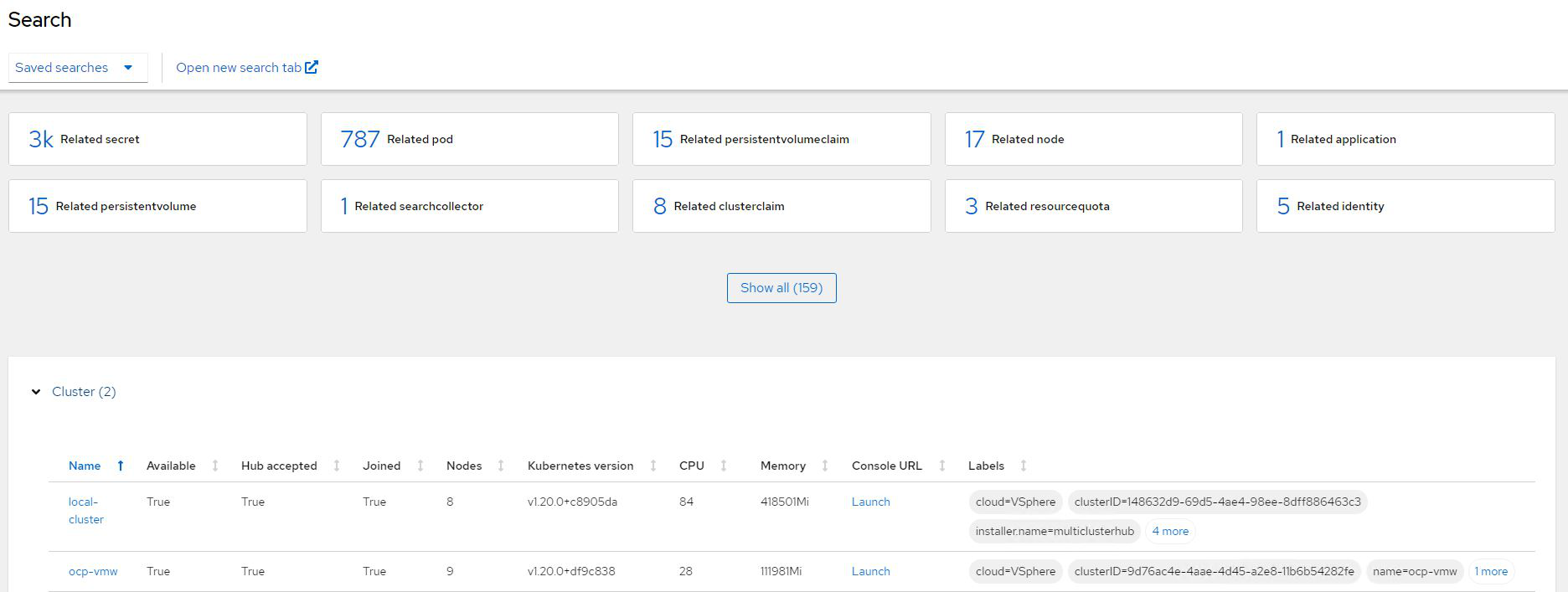1568x592 pixels.
Task: Click Show all (159) button
Action: pos(781,288)
